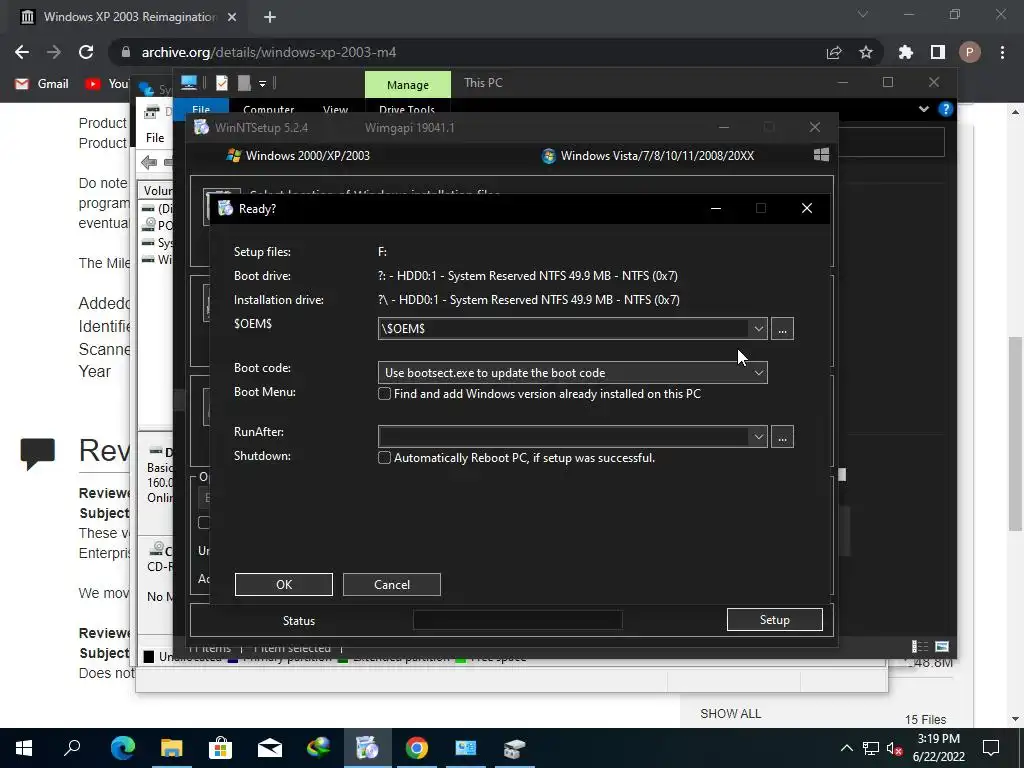This screenshot has width=1024, height=768.
Task: Open Internet Download Manager taskbar icon
Action: (319, 748)
